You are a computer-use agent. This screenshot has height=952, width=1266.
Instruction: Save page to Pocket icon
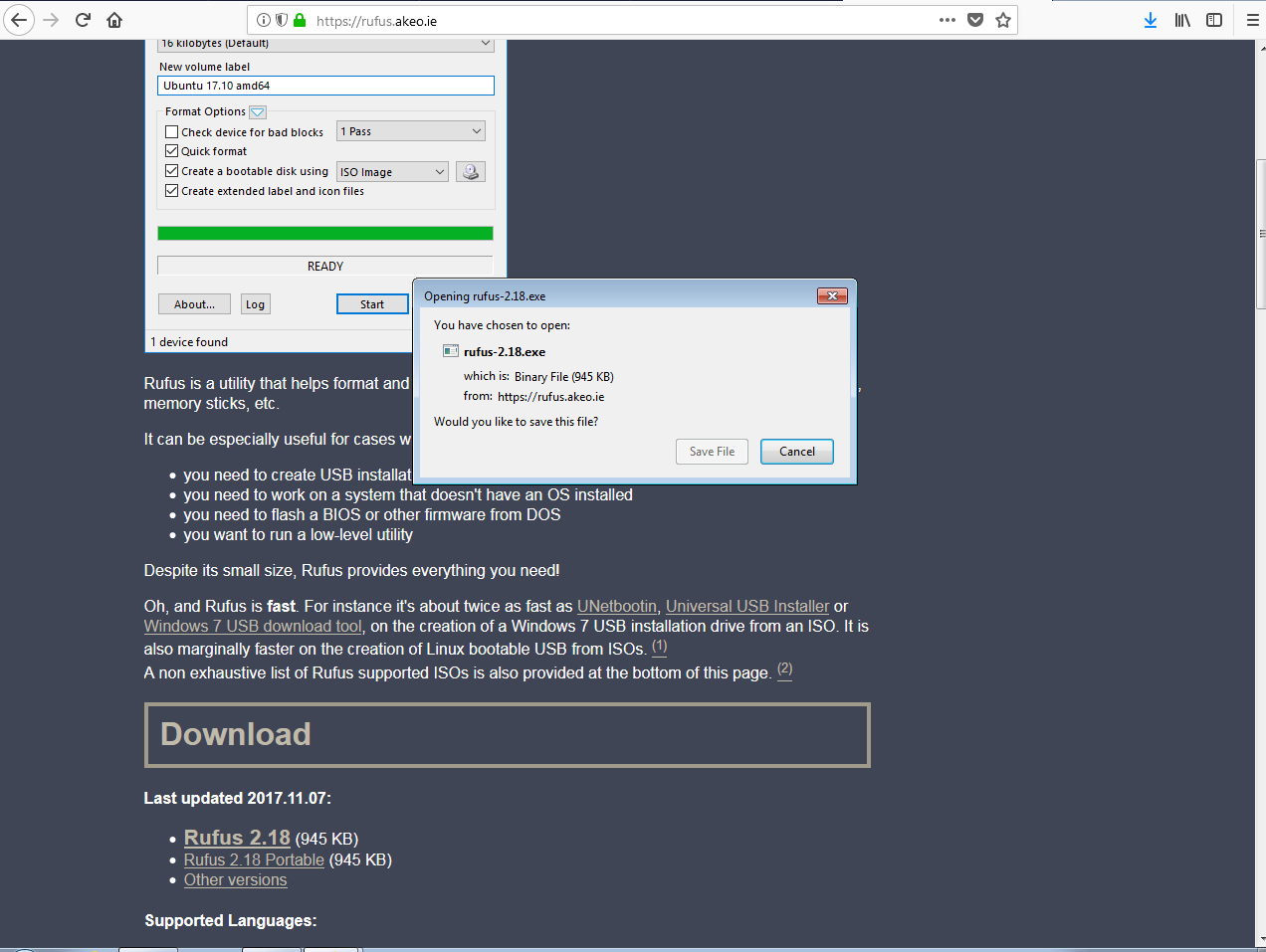point(975,20)
